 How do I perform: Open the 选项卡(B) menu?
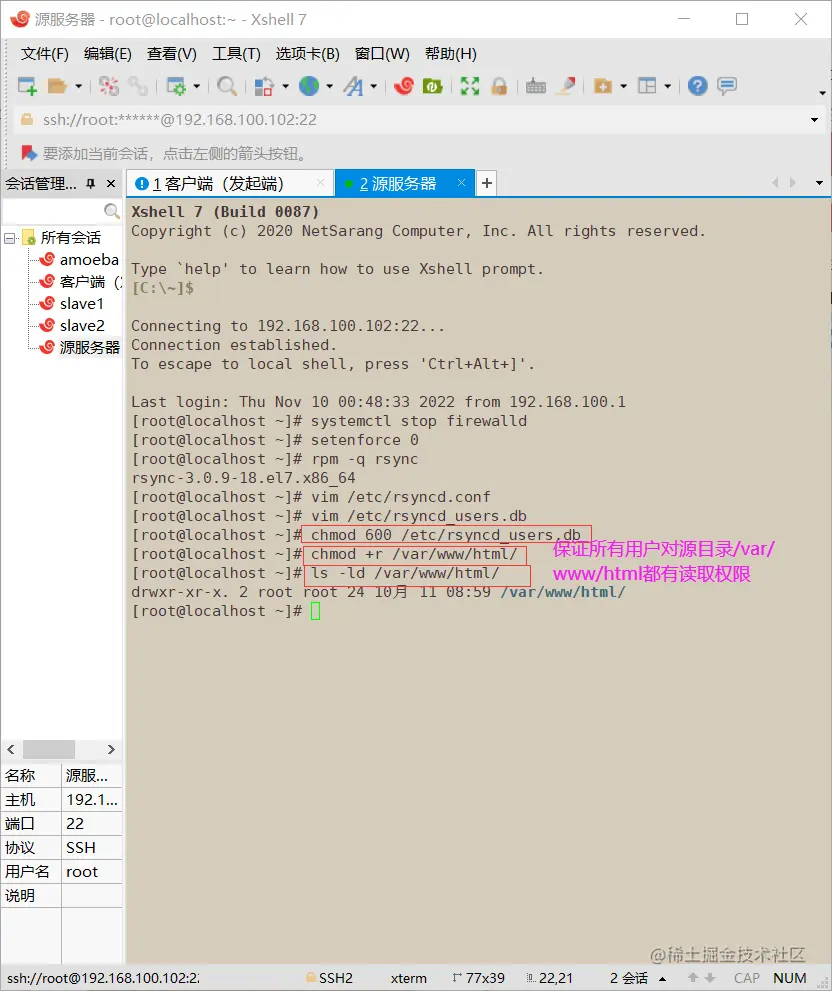click(307, 54)
